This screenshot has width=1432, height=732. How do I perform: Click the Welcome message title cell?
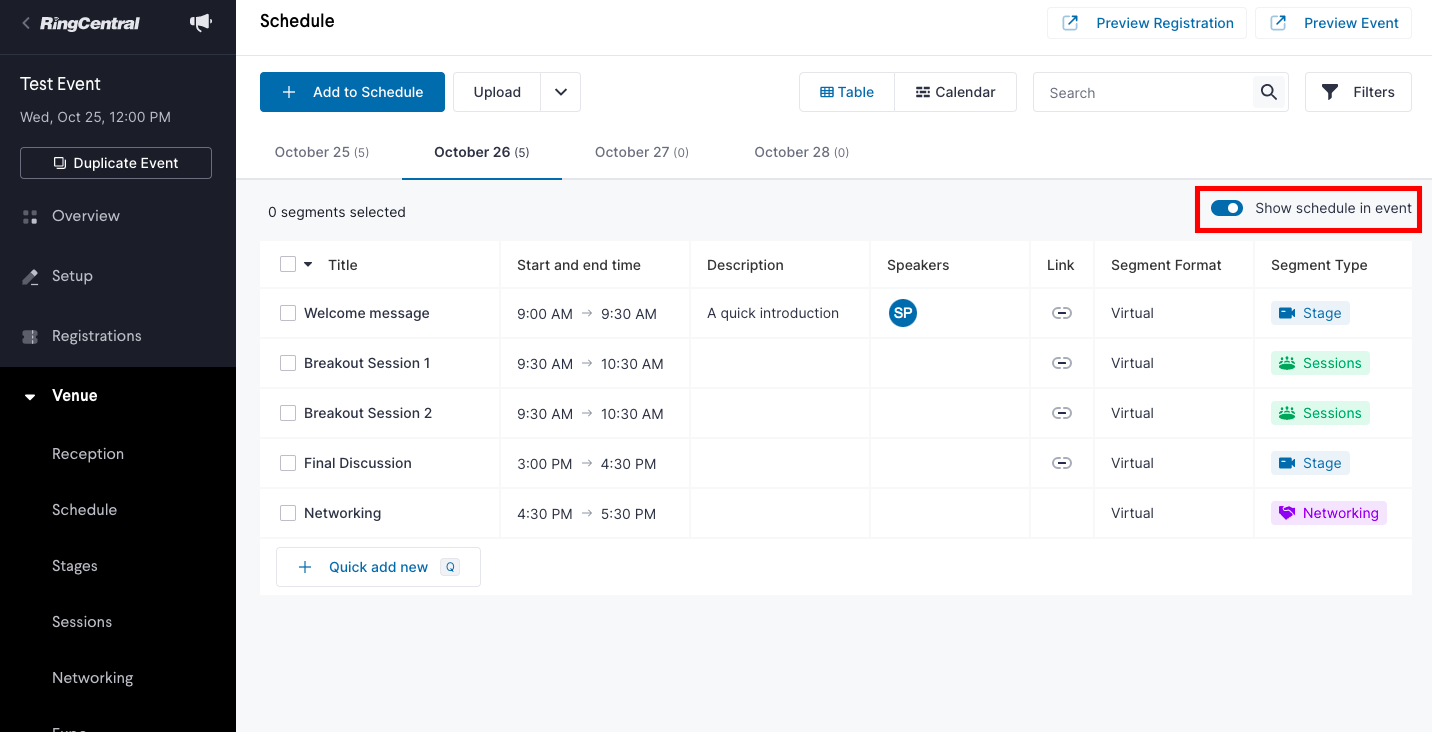tap(367, 313)
